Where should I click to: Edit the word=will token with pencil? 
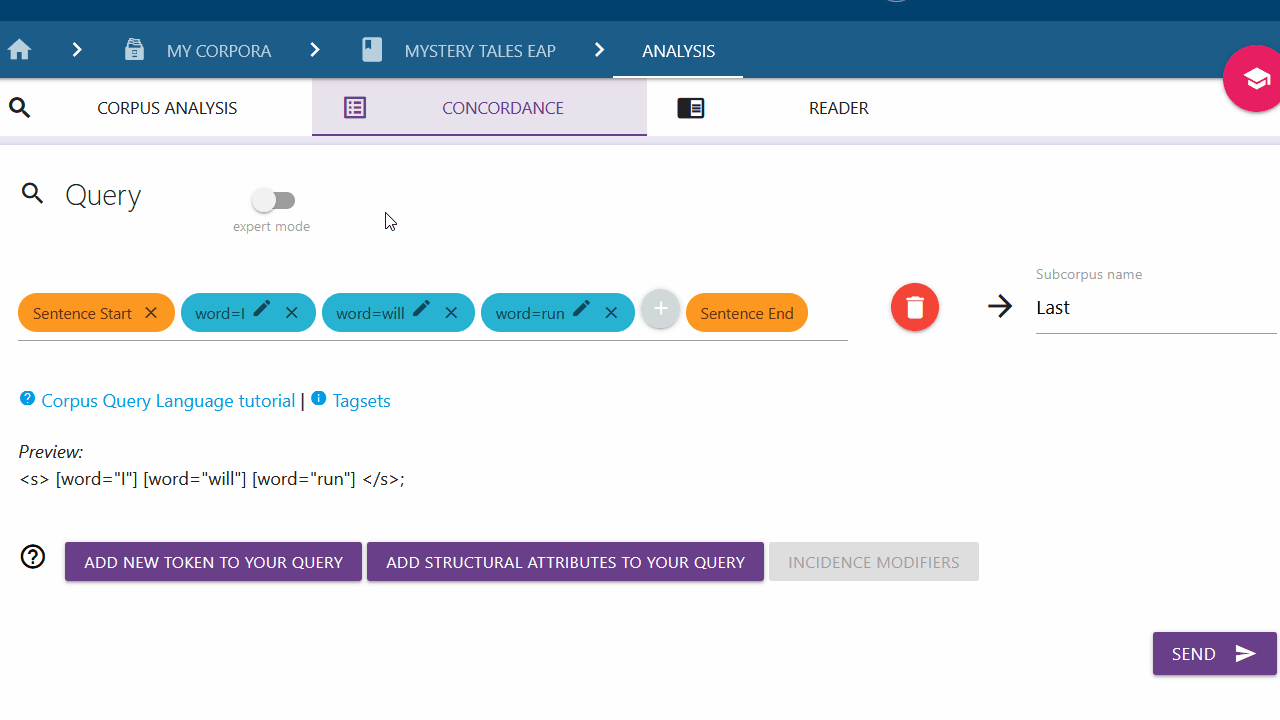point(422,310)
